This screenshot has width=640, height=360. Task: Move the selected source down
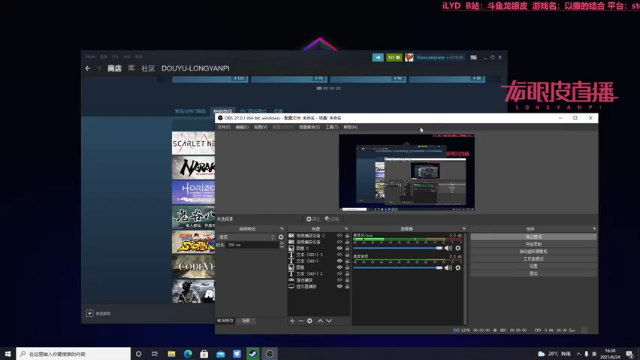tap(329, 321)
